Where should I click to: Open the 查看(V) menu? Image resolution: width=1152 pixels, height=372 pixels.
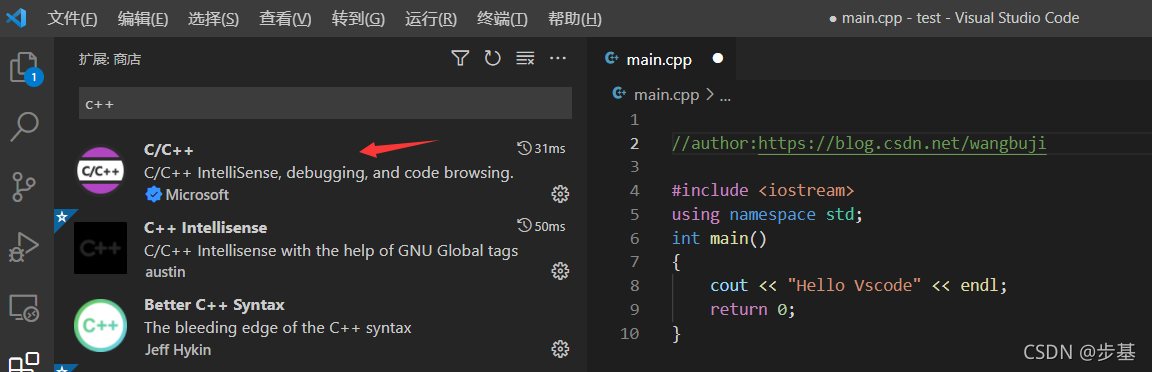tap(285, 19)
